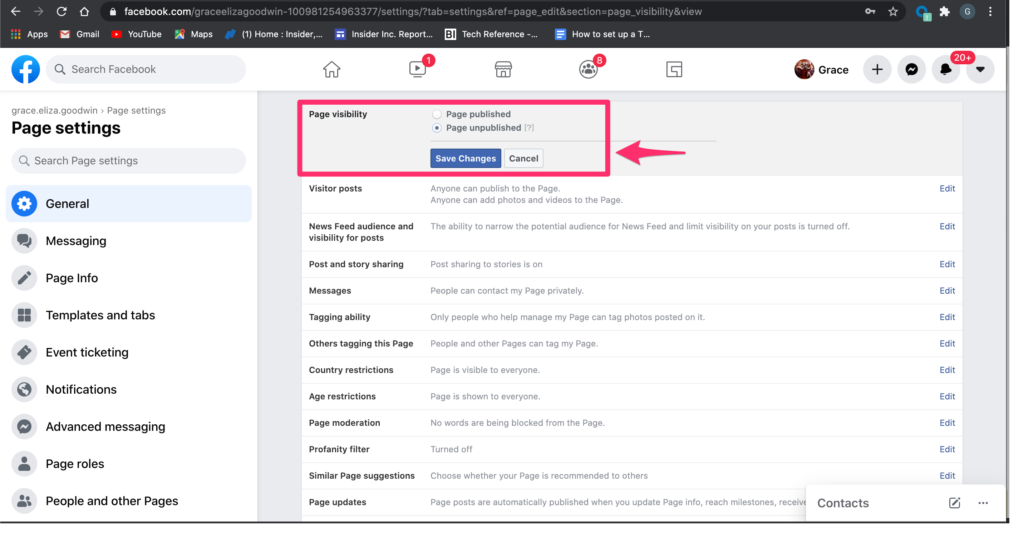Open Facebook Home feed icon

tap(332, 69)
